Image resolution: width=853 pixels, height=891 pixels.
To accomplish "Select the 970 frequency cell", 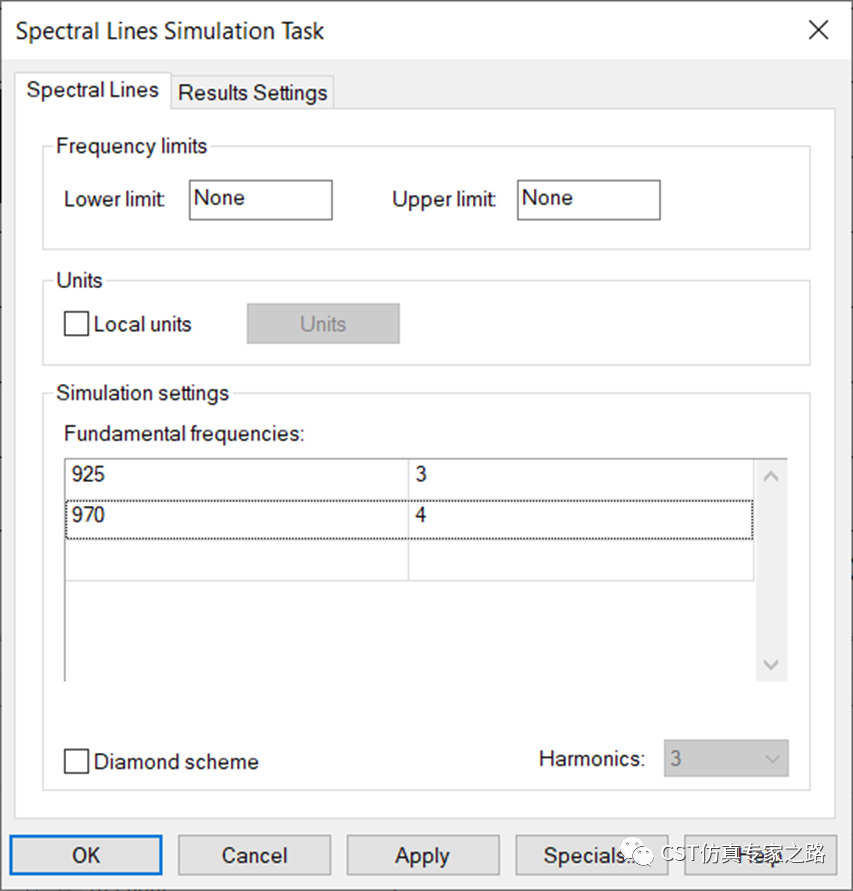I will [x=236, y=517].
